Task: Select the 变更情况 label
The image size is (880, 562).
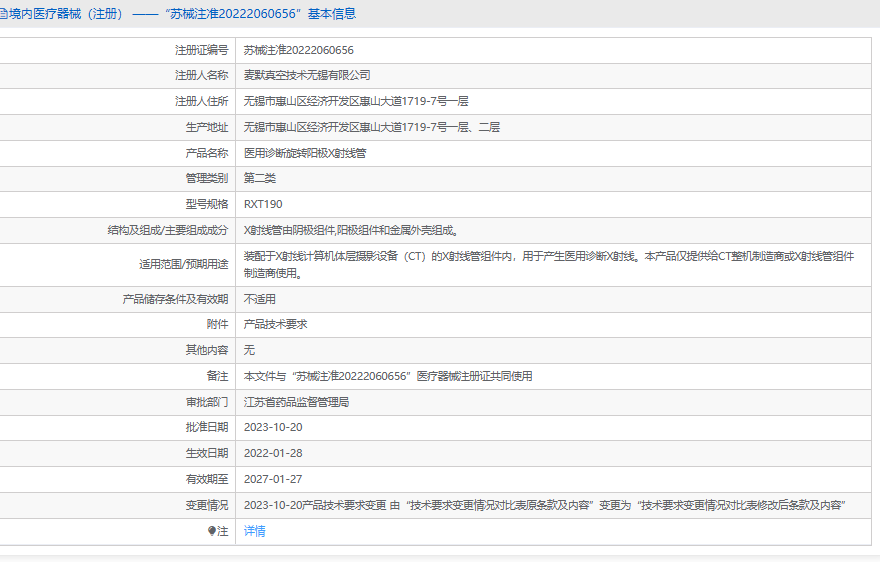Action: [x=207, y=505]
